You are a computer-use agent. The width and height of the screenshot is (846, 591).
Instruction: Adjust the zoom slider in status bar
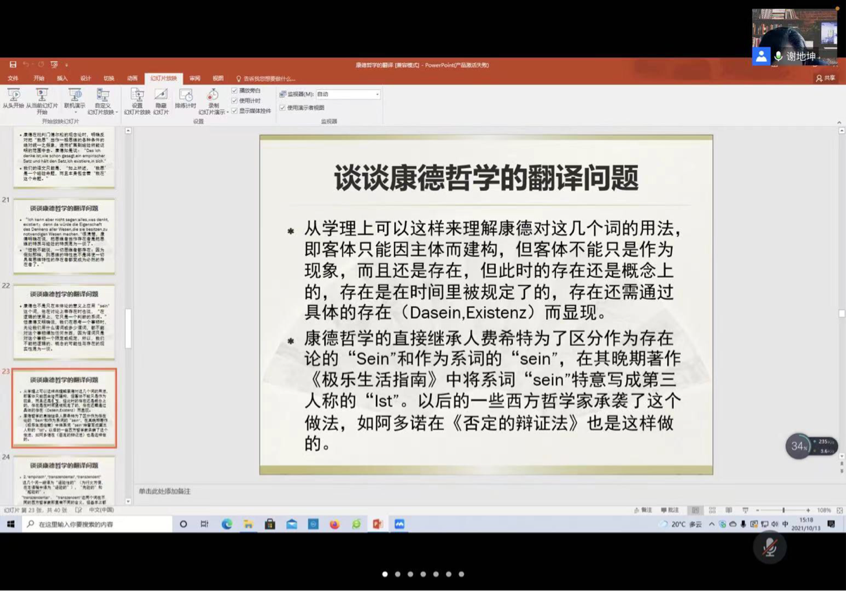click(x=783, y=510)
